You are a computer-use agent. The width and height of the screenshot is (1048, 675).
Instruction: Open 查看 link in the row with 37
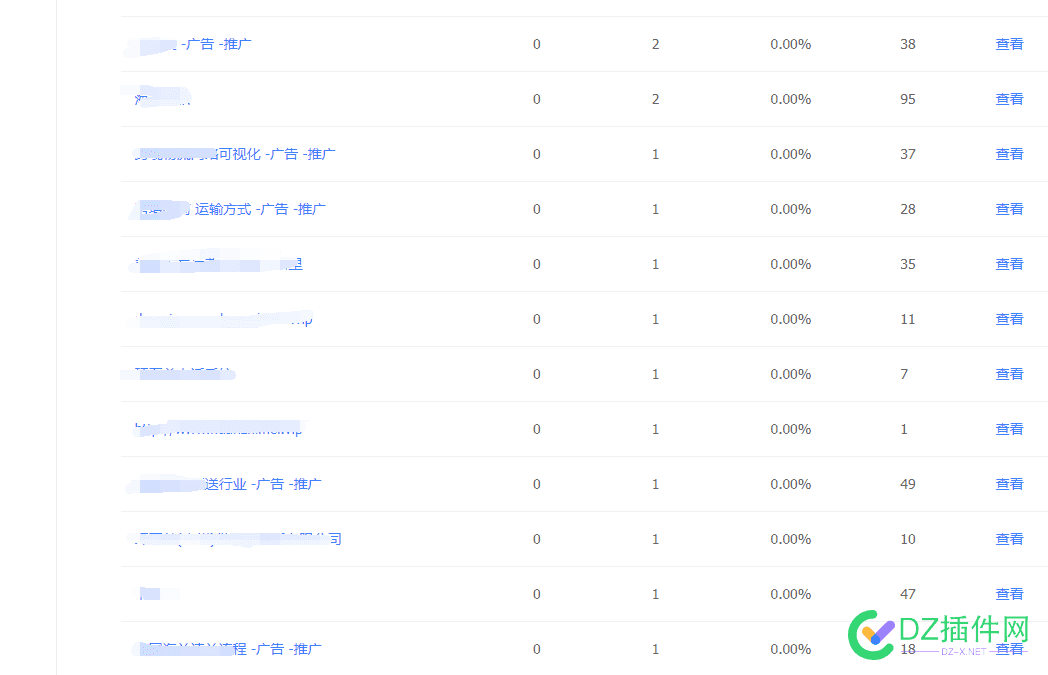[1009, 154]
